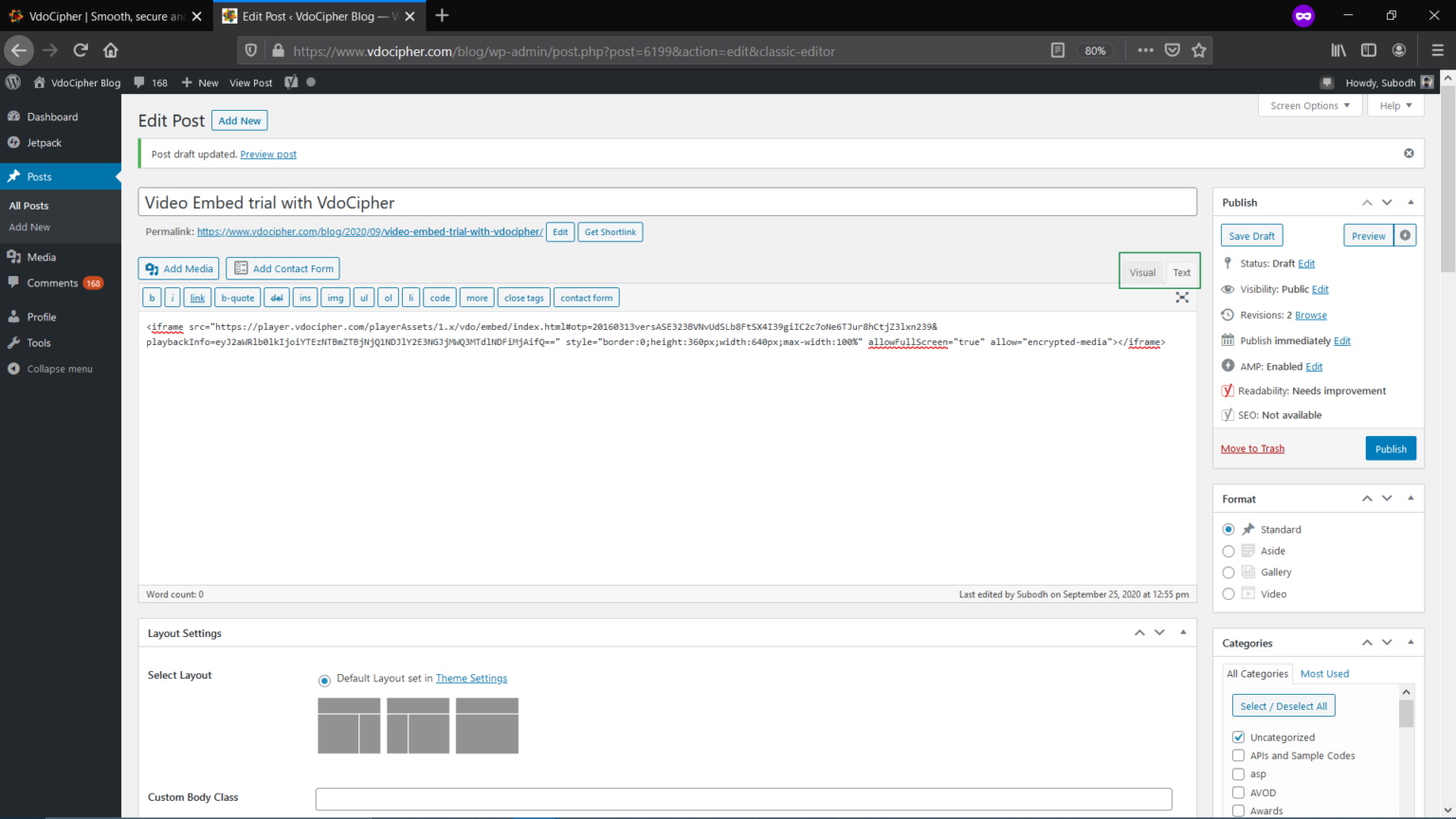1456x819 pixels.
Task: Open Media in sidebar menu
Action: [41, 257]
